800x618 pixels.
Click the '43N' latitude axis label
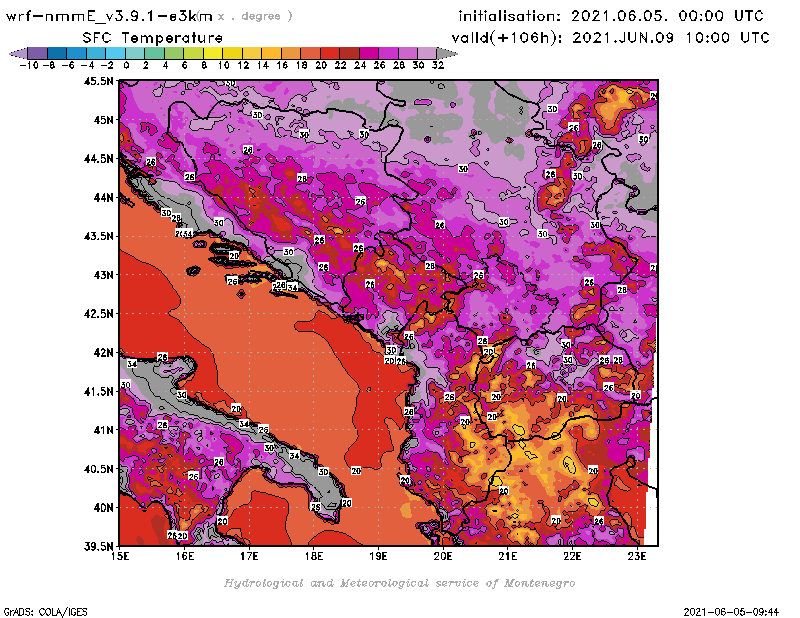point(103,275)
